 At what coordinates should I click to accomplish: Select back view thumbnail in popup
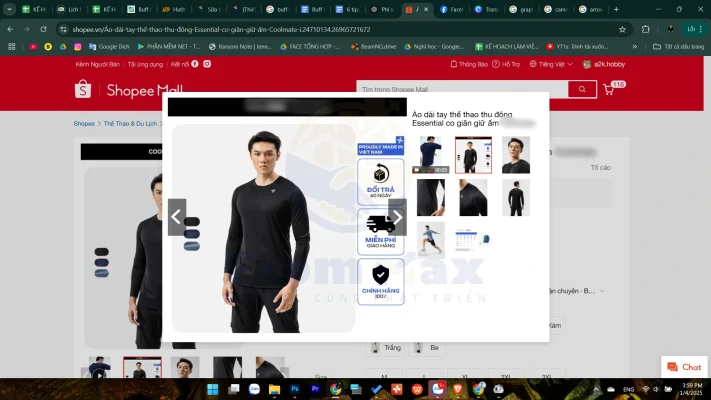point(516,197)
